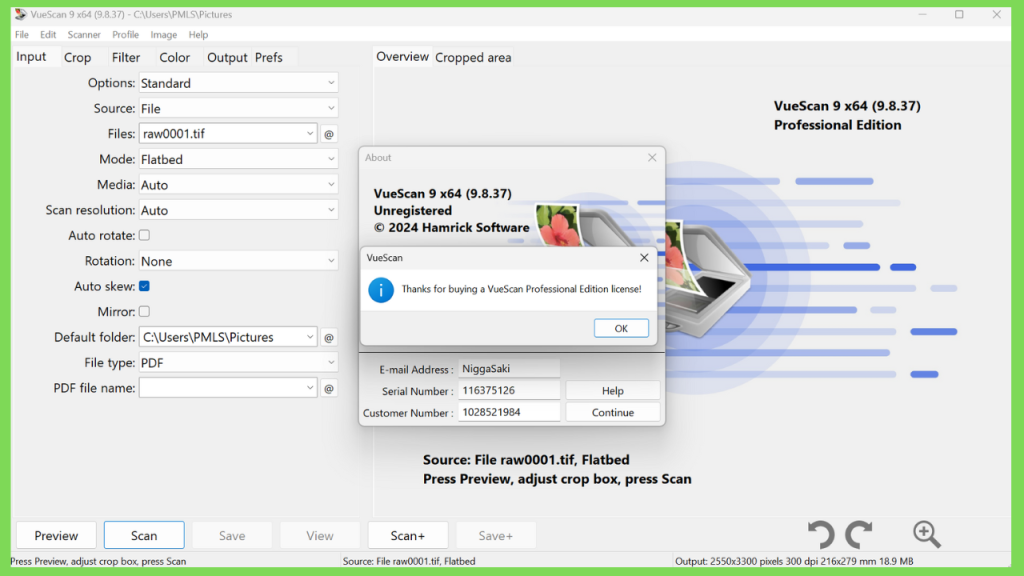
Task: Switch to the Filter tab
Action: pos(126,57)
